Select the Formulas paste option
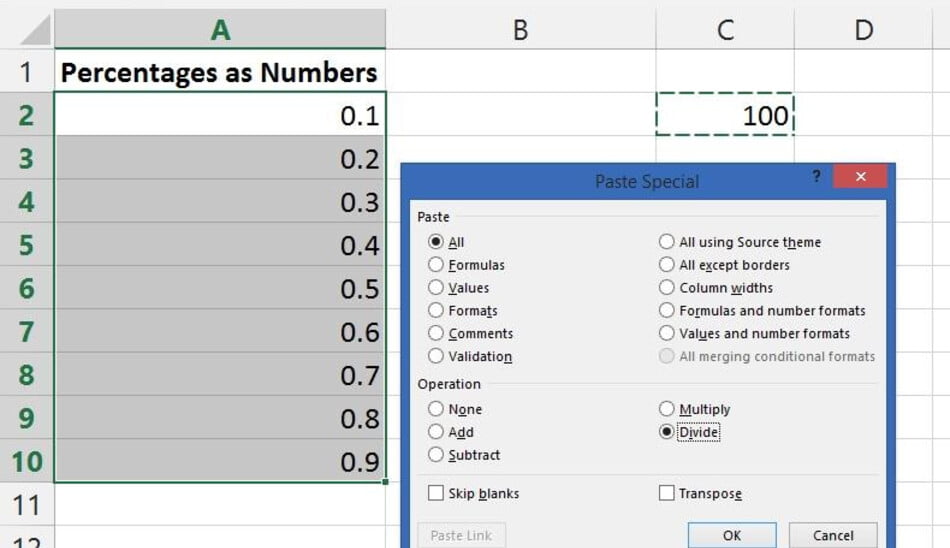Viewport: 950px width, 548px height. (x=436, y=264)
